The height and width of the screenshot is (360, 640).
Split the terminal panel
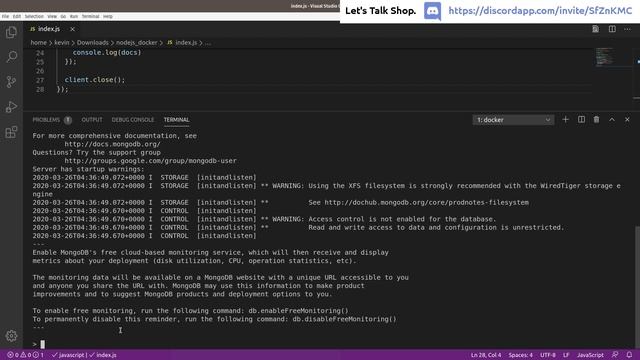pyautogui.click(x=581, y=120)
